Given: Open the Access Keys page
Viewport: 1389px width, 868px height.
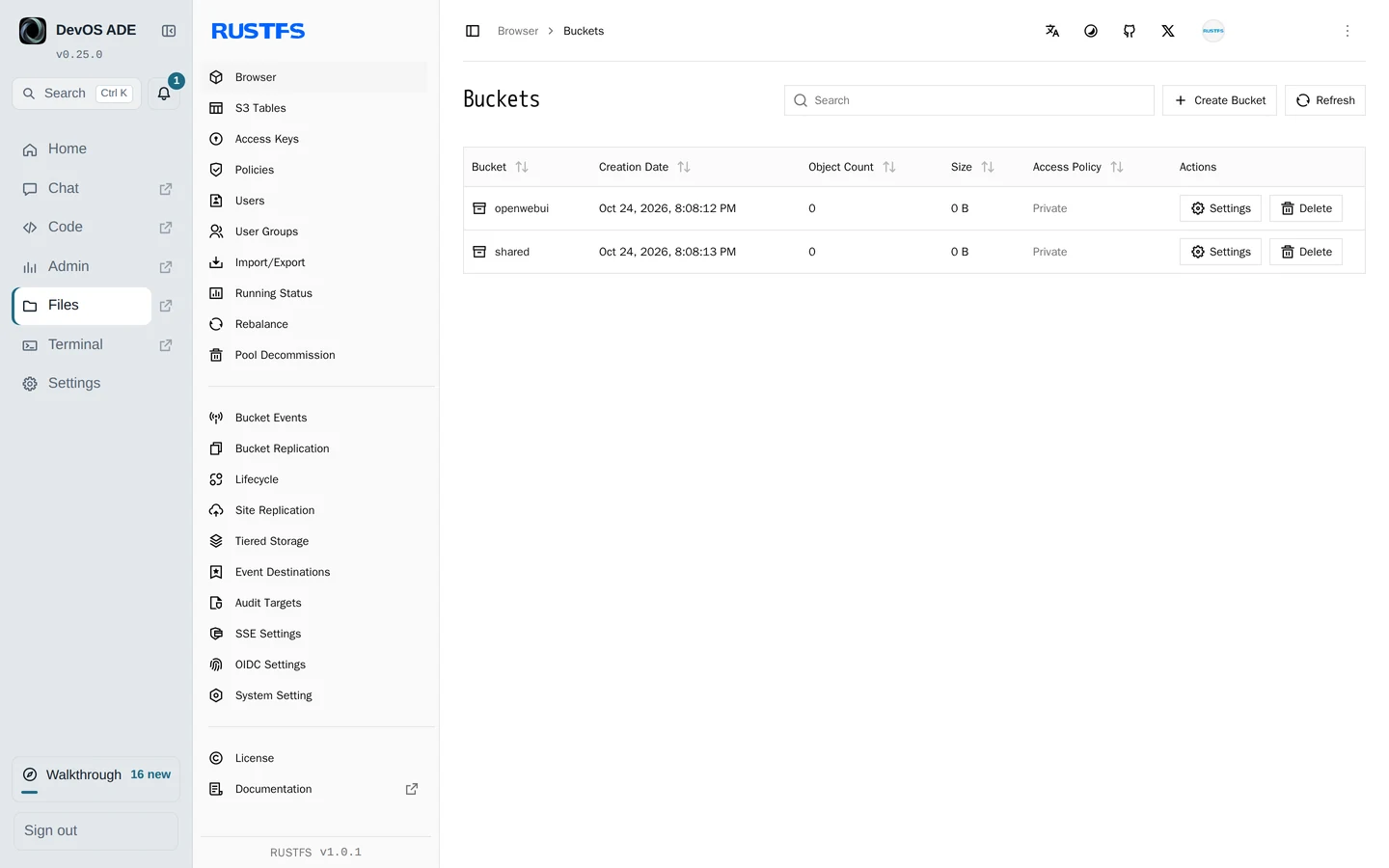Looking at the screenshot, I should click(317, 139).
